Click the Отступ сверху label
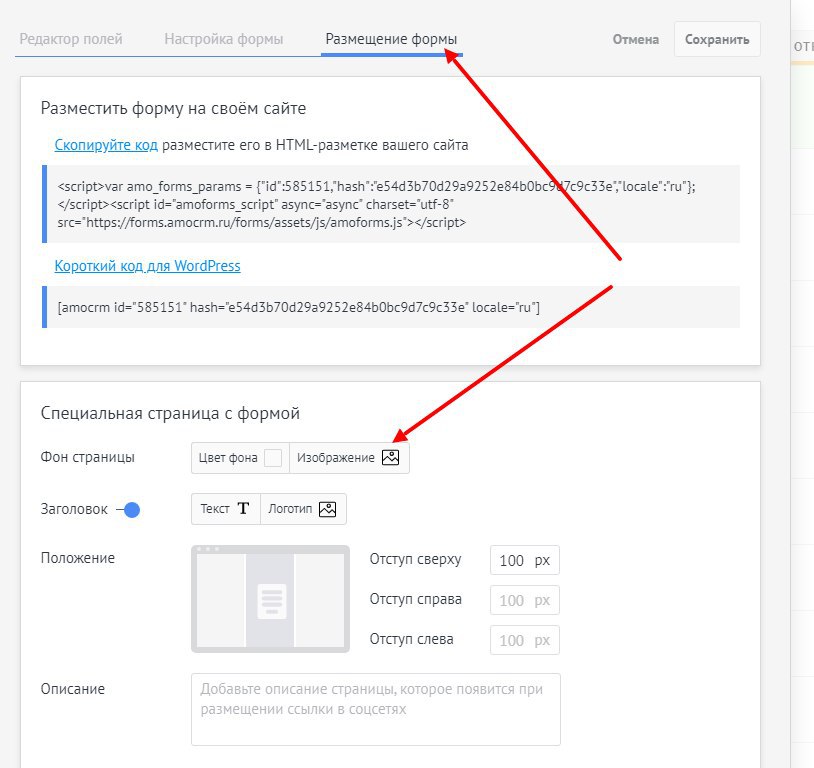Viewport: 814px width, 768px height. pos(415,559)
